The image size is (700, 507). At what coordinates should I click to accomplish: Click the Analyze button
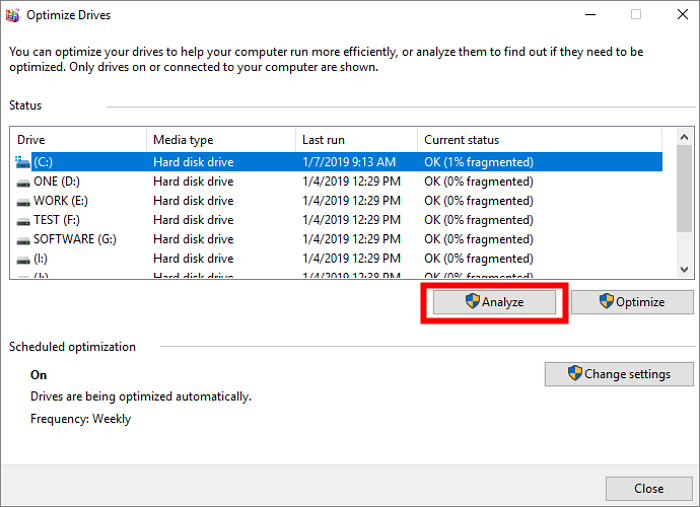[494, 302]
